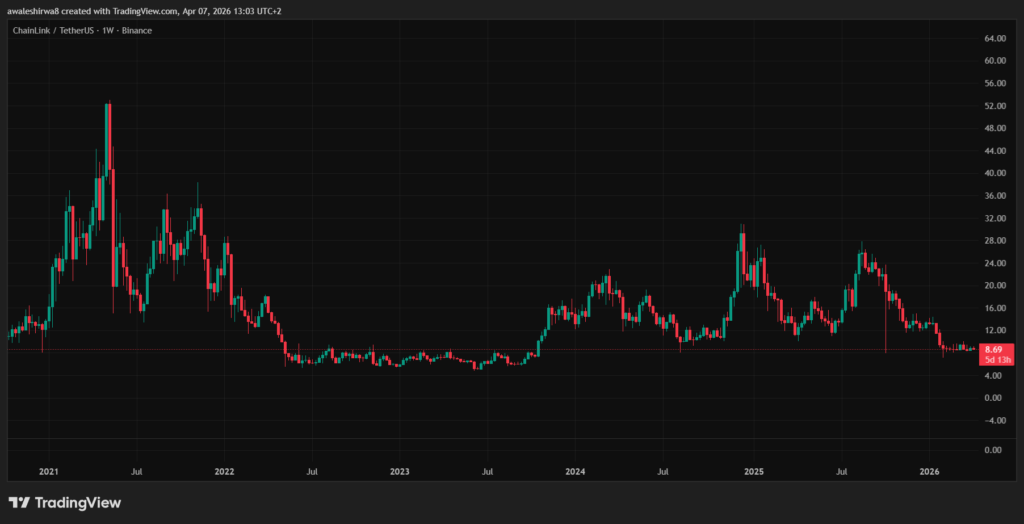Click the Jul label between 2021 and 2022
Viewport: 1024px width, 524px height.
click(x=137, y=470)
